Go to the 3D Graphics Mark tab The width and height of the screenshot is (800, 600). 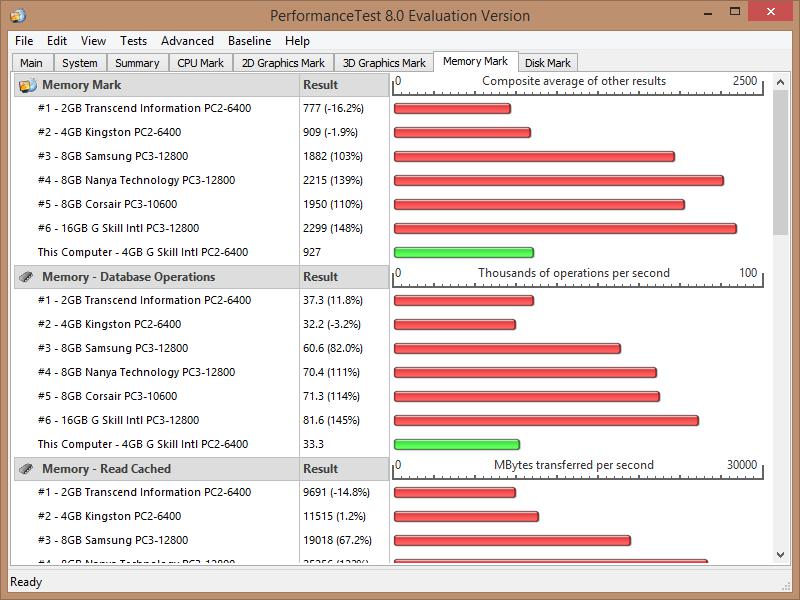[x=384, y=63]
